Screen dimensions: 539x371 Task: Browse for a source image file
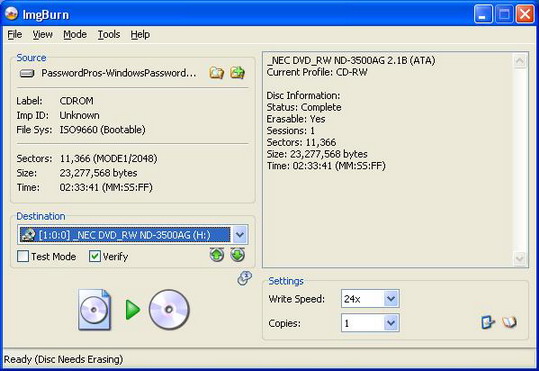[217, 73]
